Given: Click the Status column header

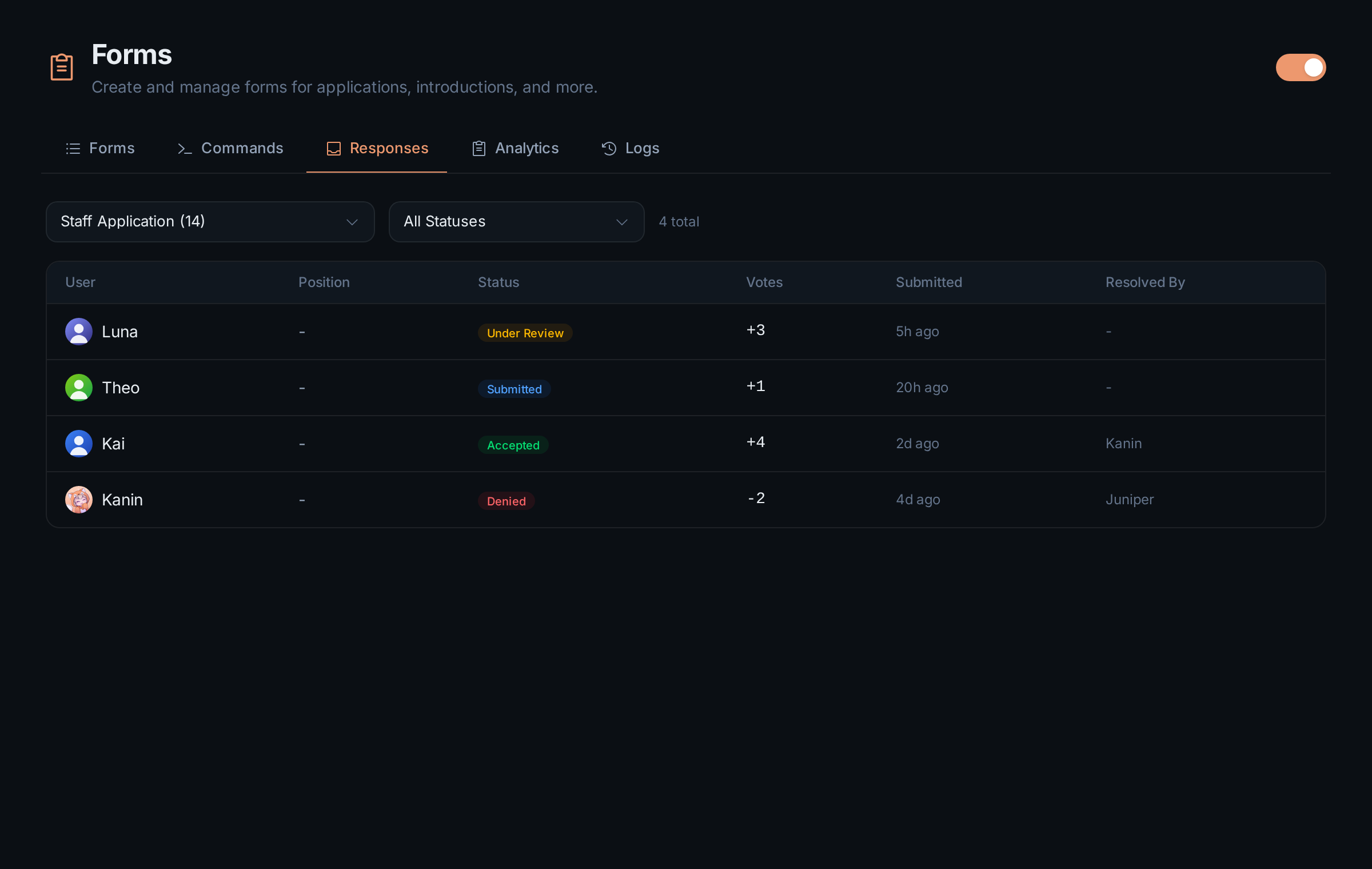Looking at the screenshot, I should [498, 282].
